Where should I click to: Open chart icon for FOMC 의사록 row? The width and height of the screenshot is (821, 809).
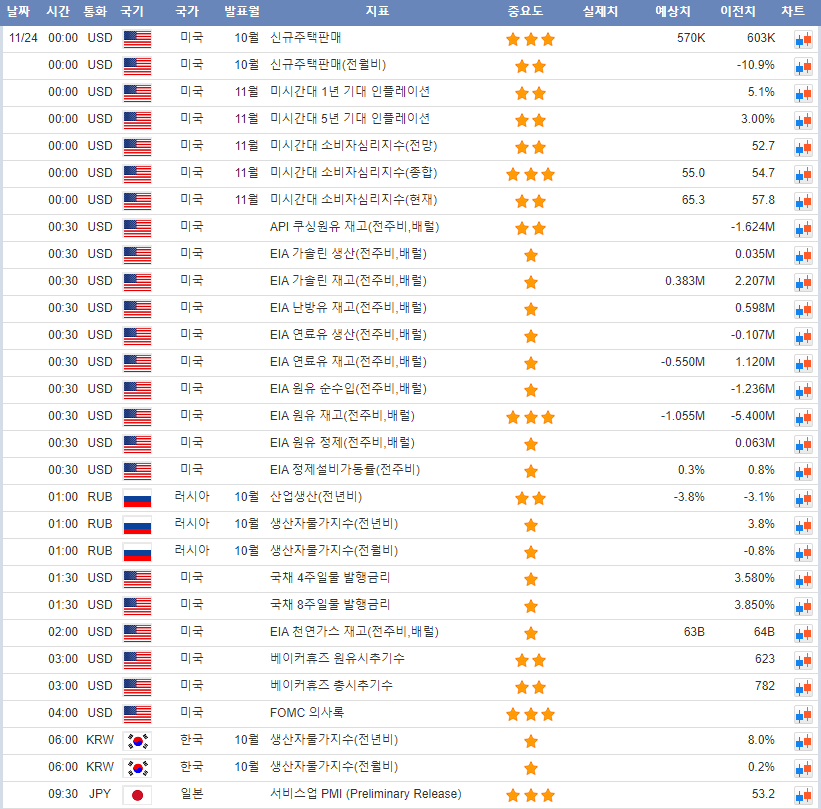pyautogui.click(x=803, y=714)
